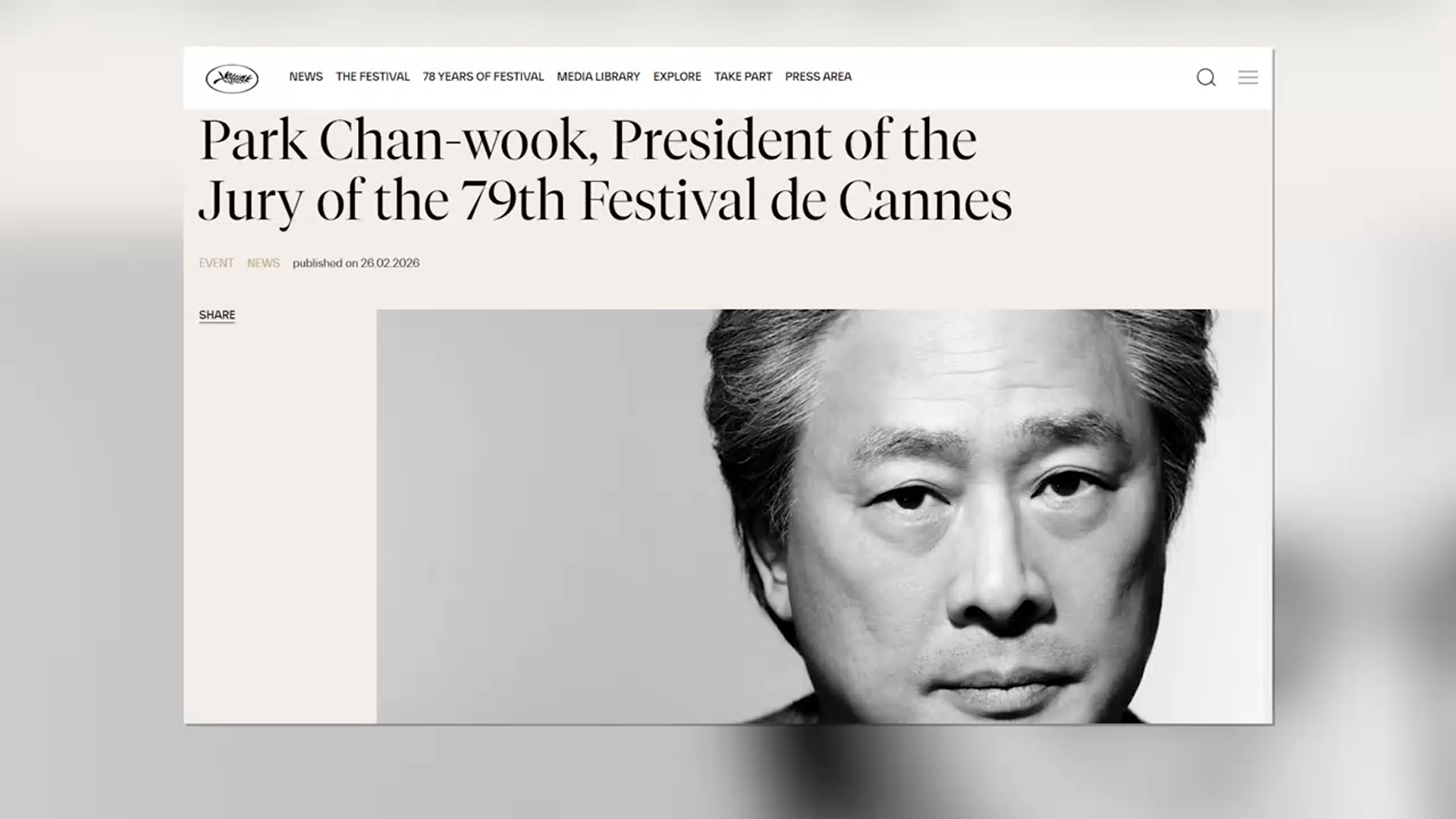Select THE FESTIVAL in navigation
1456x819 pixels.
click(x=372, y=77)
